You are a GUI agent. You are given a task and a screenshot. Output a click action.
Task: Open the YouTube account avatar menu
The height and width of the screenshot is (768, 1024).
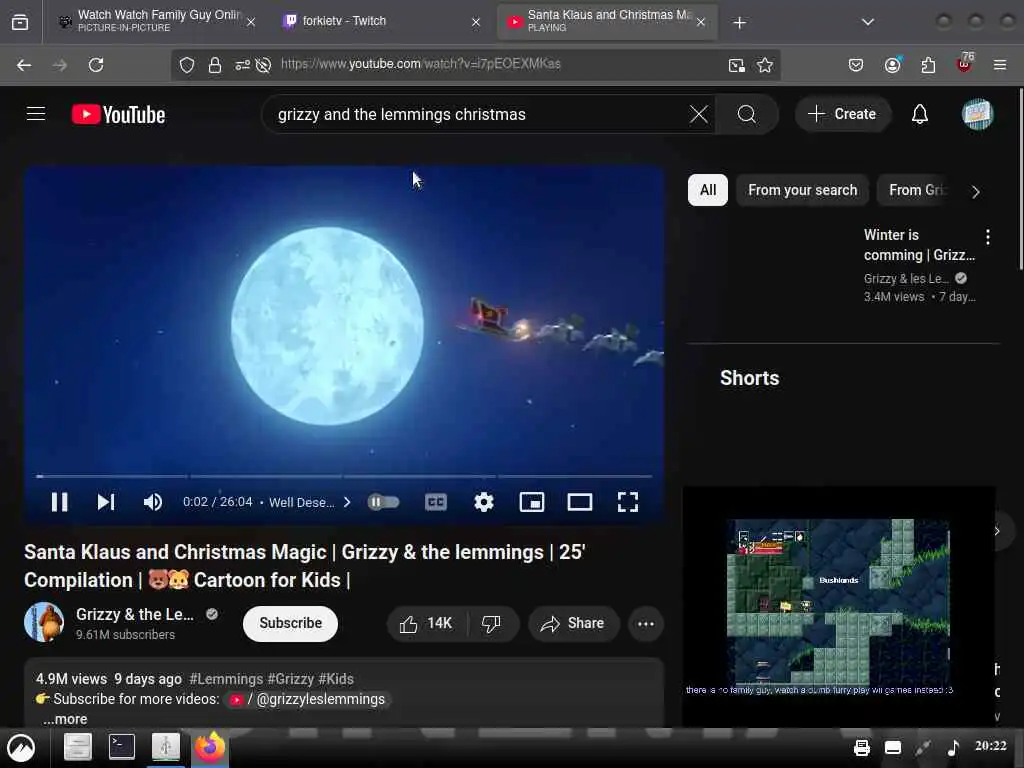pyautogui.click(x=977, y=114)
